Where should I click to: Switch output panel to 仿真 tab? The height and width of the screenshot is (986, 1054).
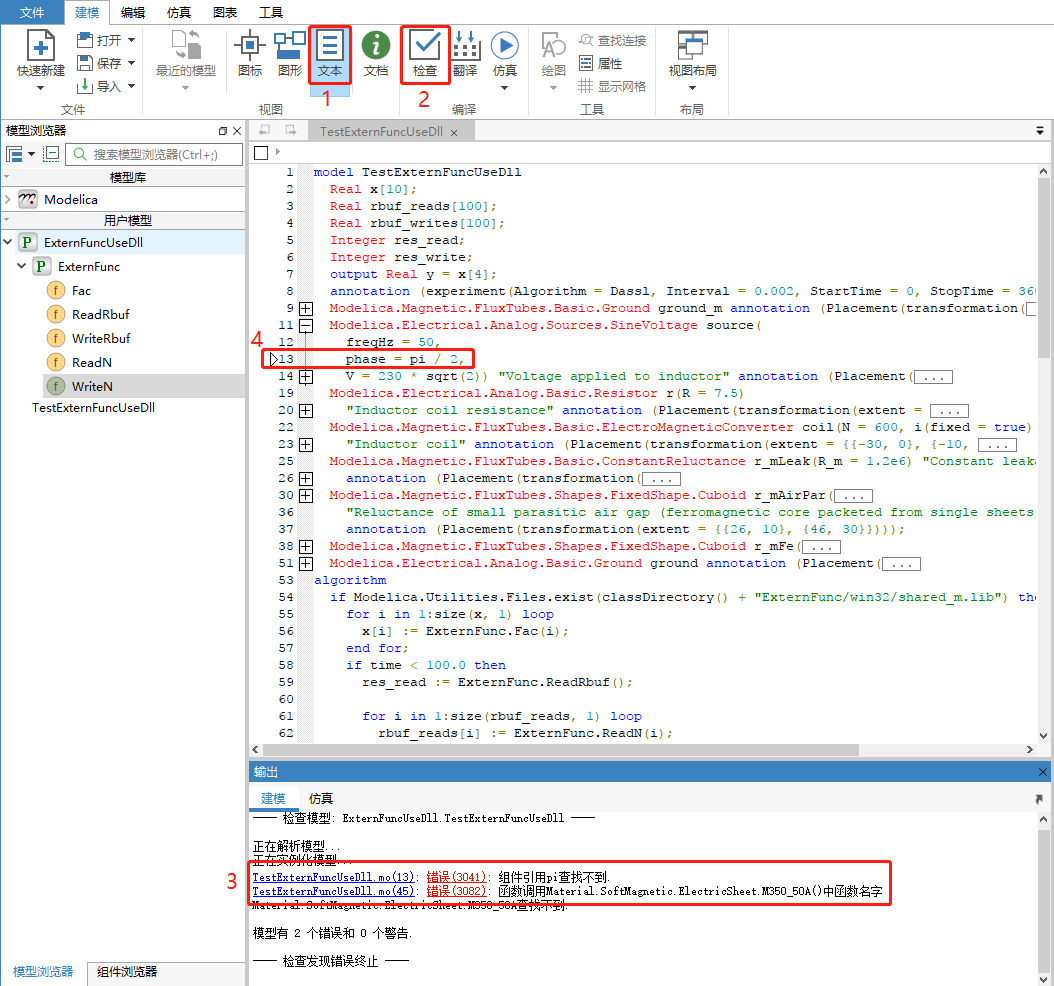click(321, 798)
